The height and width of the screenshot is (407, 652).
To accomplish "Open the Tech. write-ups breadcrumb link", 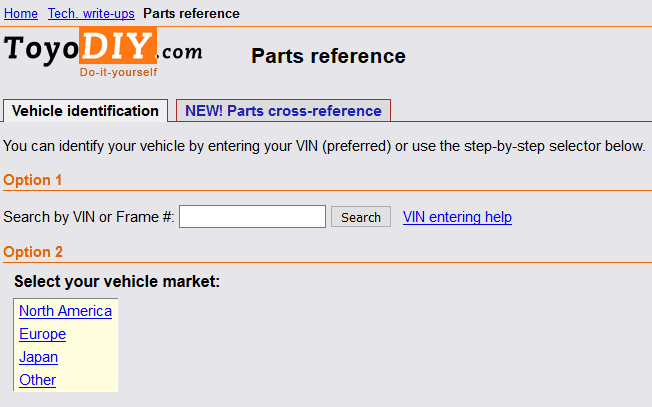I will [x=92, y=13].
